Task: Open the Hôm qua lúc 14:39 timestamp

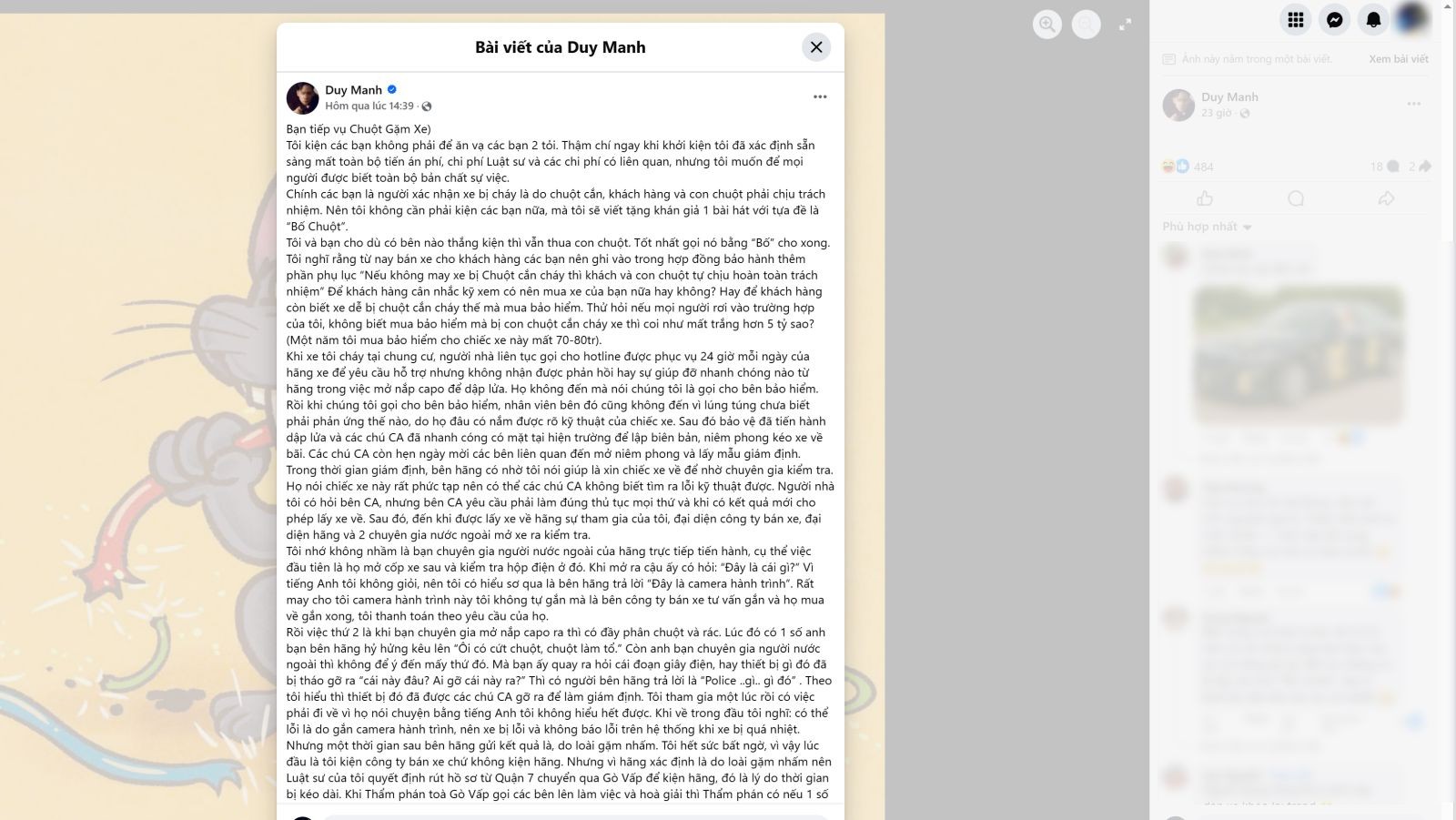Action: 369,106
